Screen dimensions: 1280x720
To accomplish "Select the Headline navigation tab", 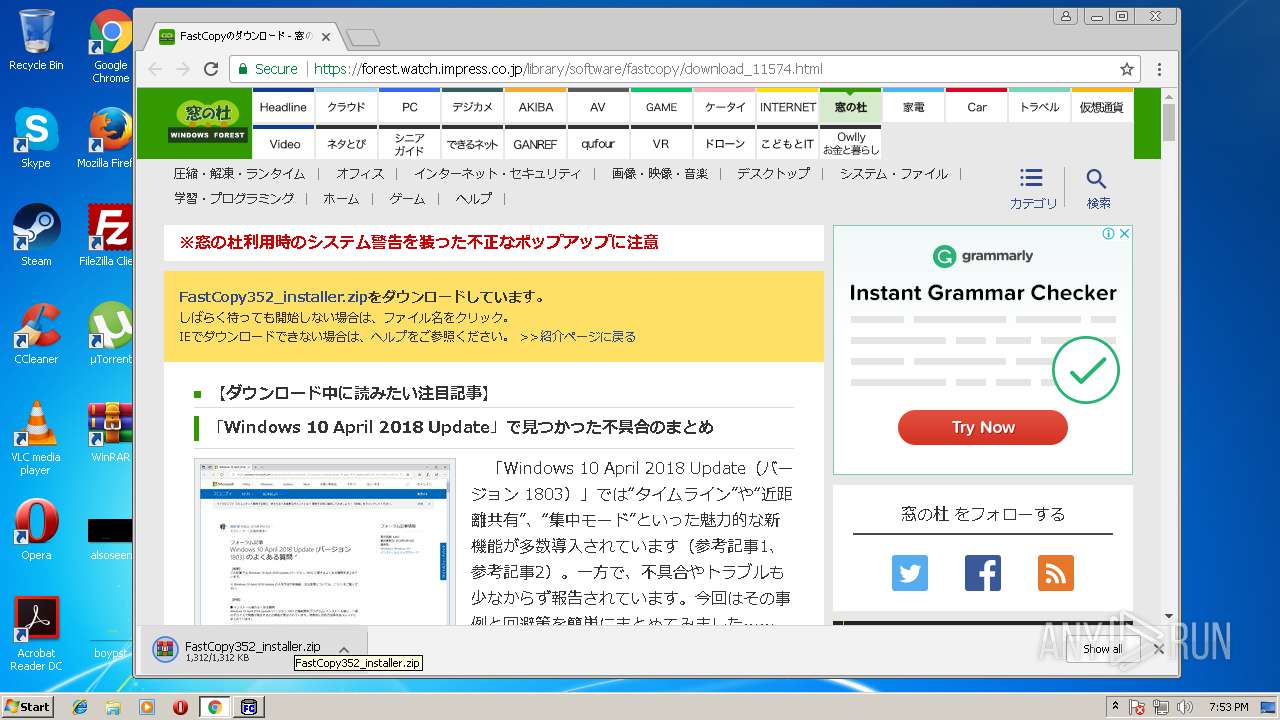I will (283, 107).
